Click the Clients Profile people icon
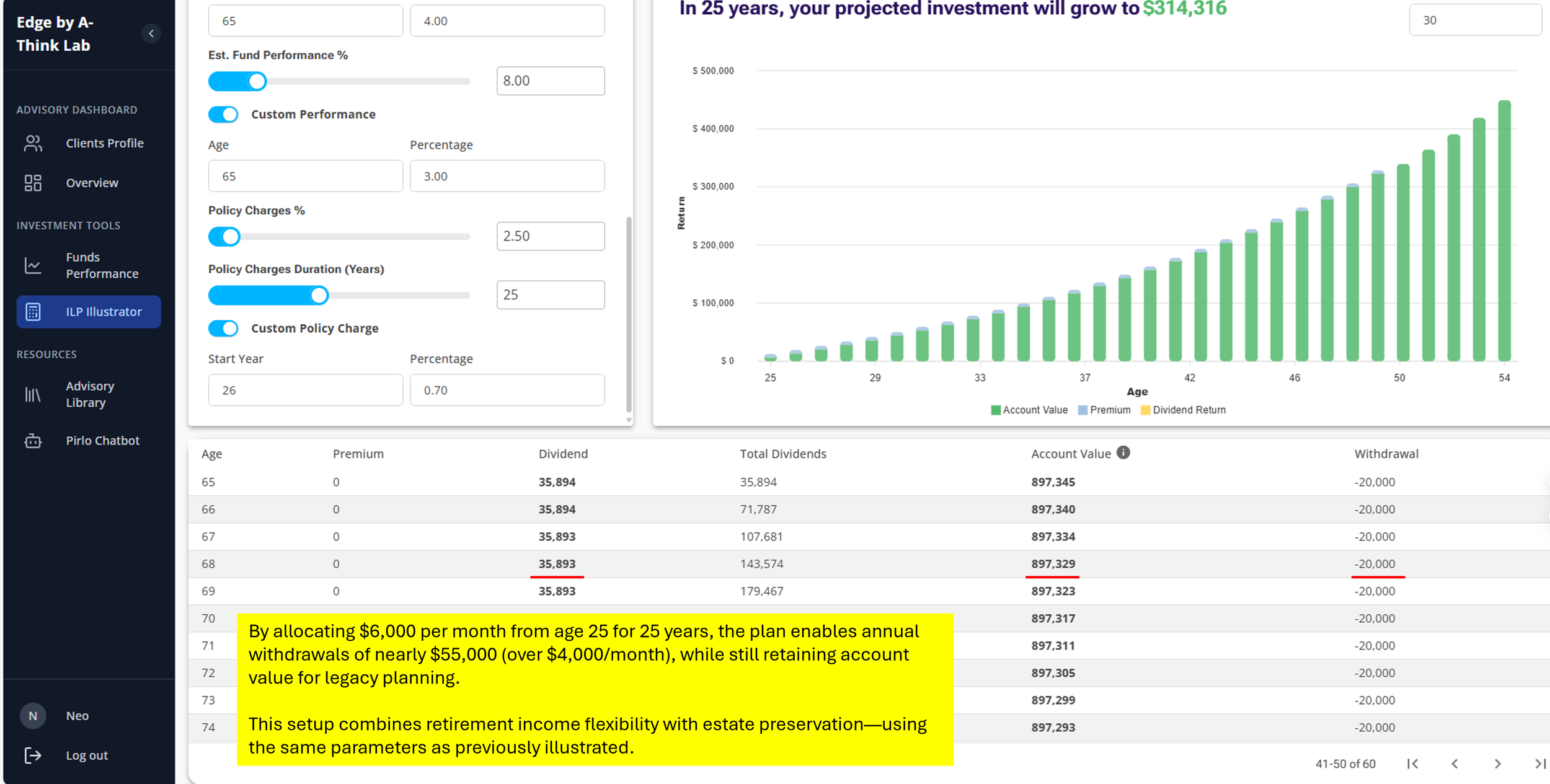The image size is (1550, 784). (33, 143)
